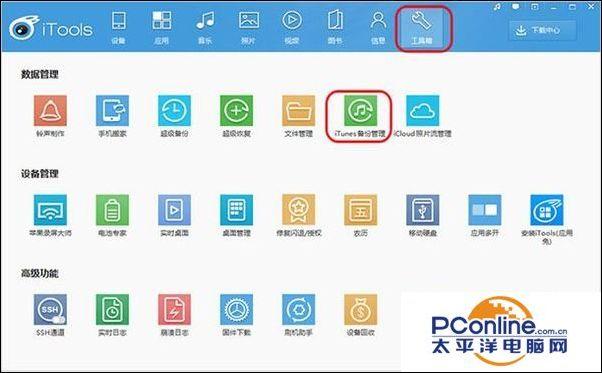Open iCloud照片流管理 cloud icon

point(422,111)
